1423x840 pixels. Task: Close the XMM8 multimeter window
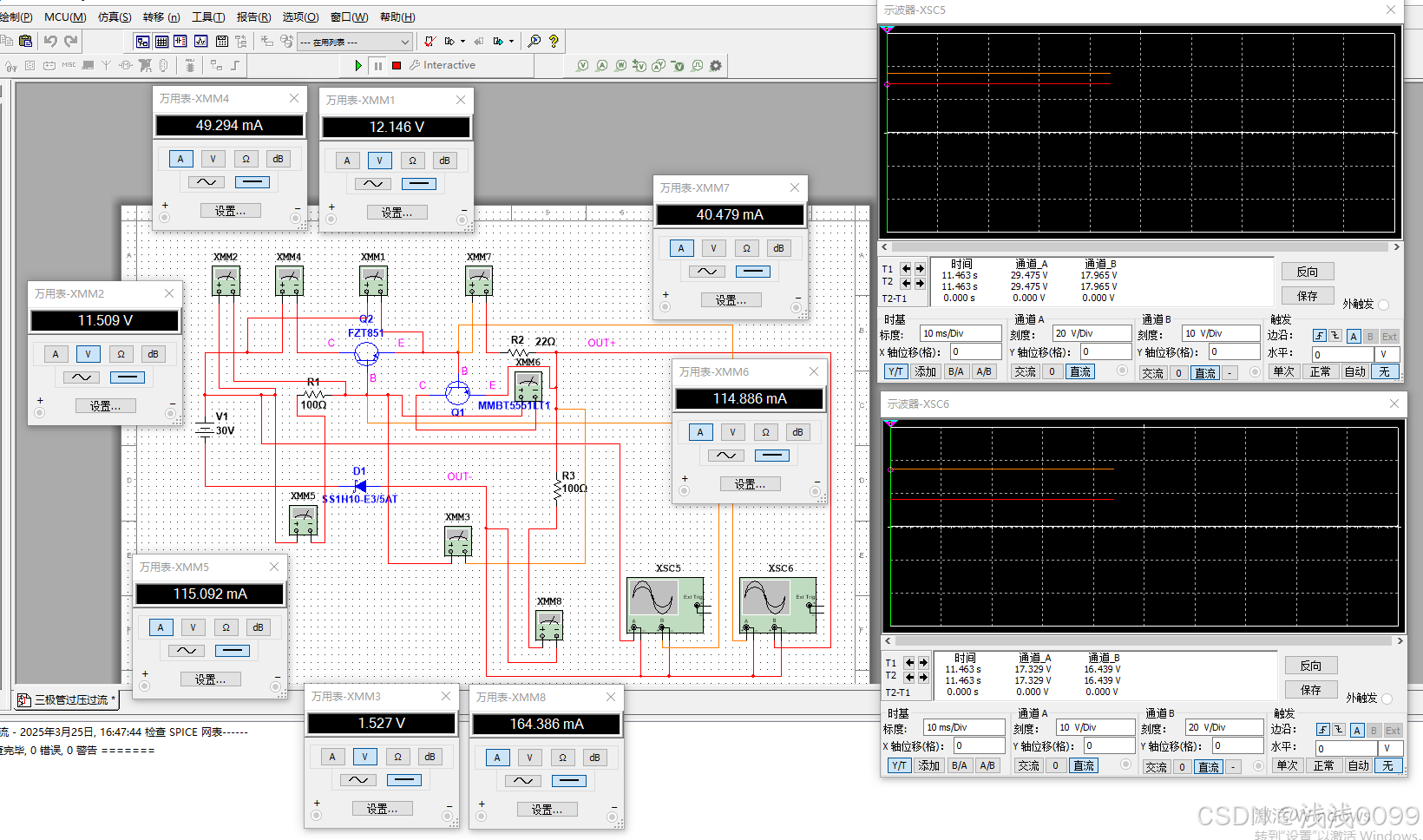[610, 697]
